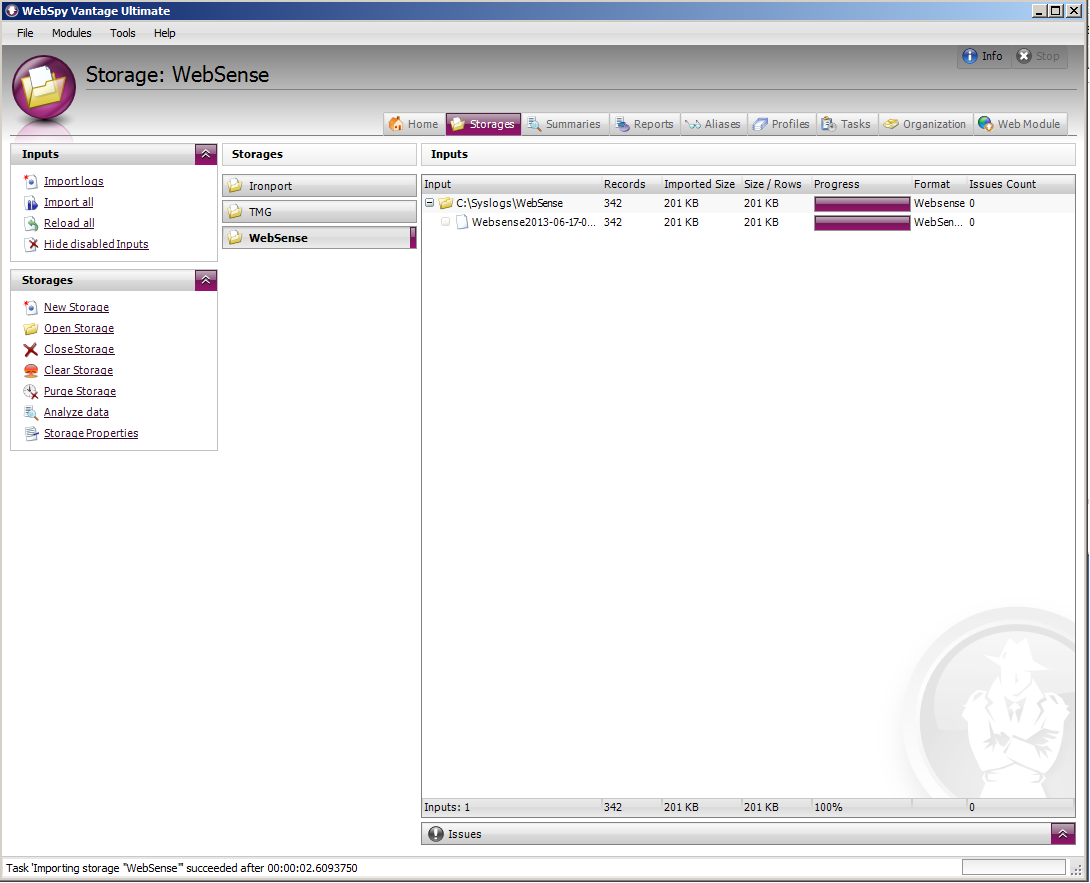Click the C:\Syslogs\WebSense folder icon
The width and height of the screenshot is (1090, 883).
coord(446,203)
